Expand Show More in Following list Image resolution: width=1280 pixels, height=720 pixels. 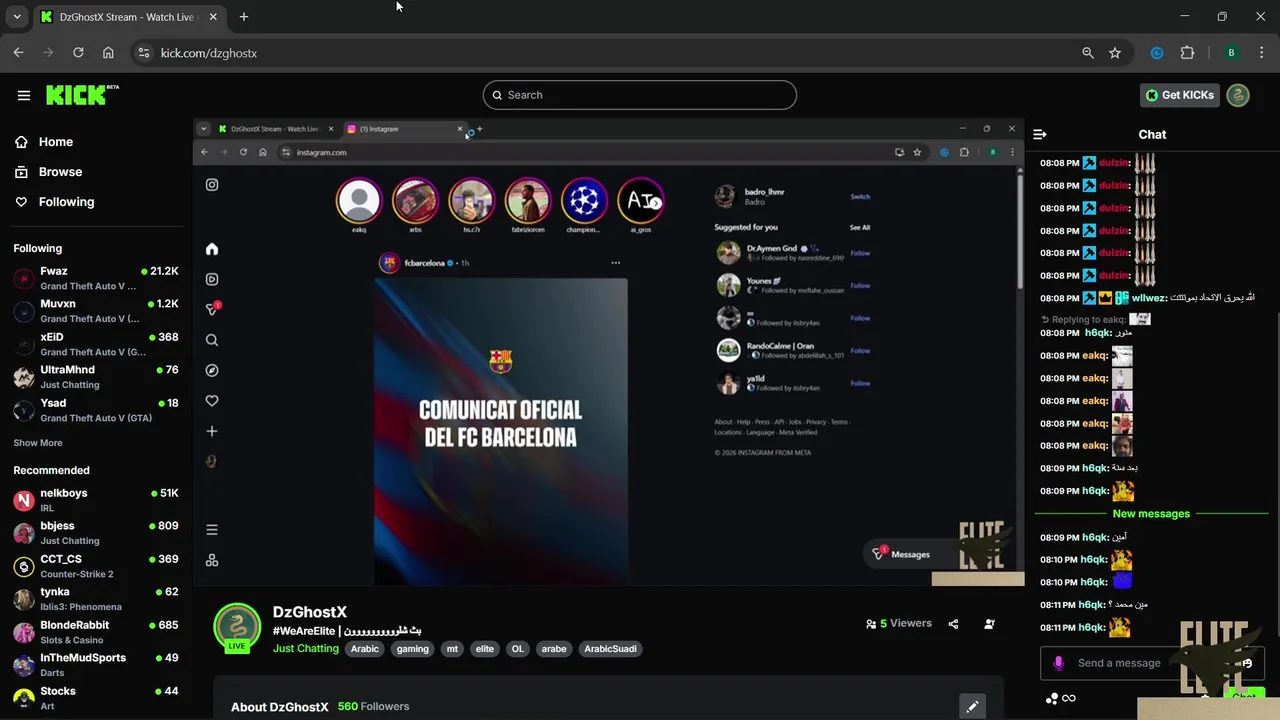[x=38, y=443]
